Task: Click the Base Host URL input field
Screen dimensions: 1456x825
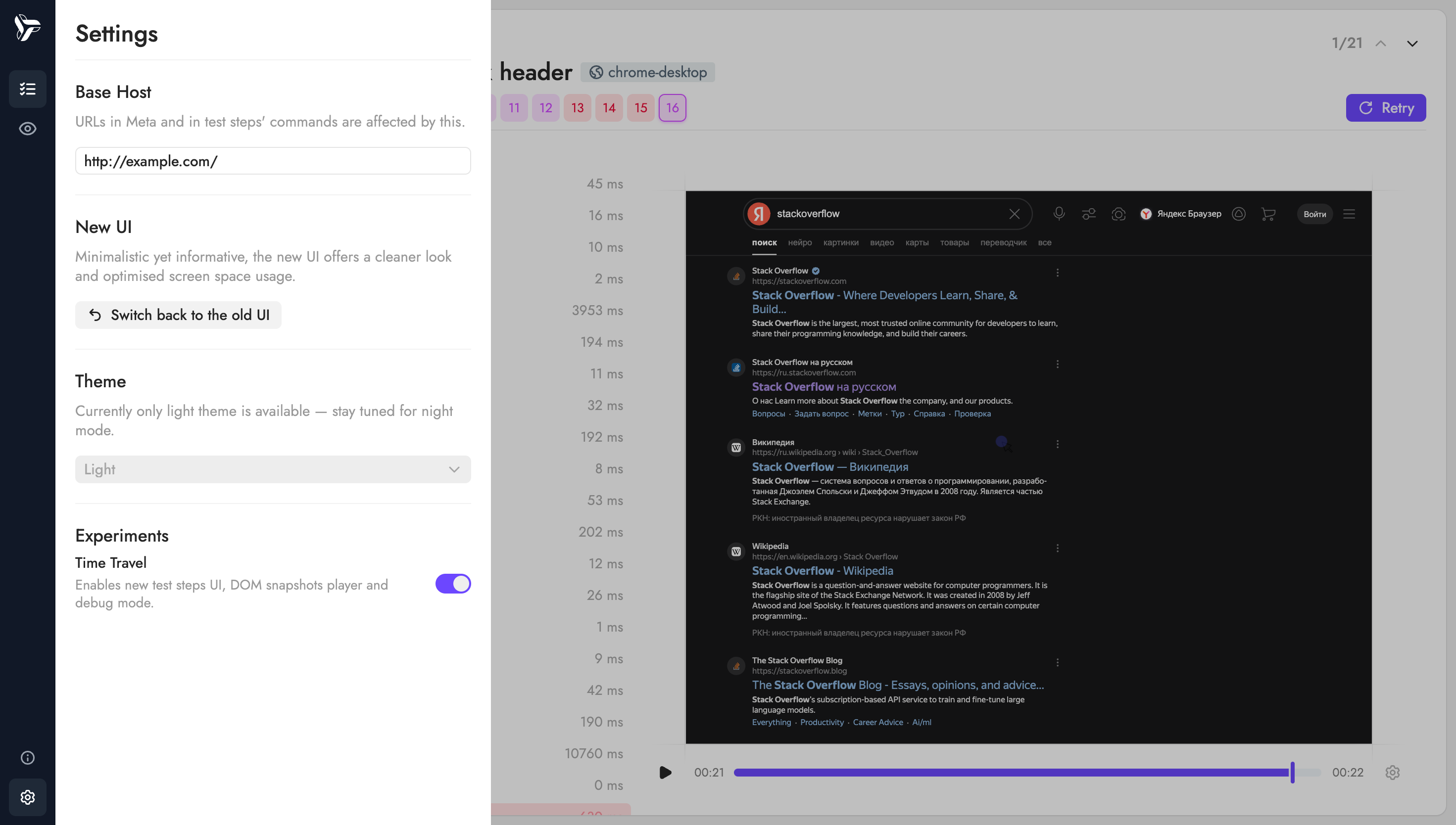Action: pyautogui.click(x=273, y=161)
